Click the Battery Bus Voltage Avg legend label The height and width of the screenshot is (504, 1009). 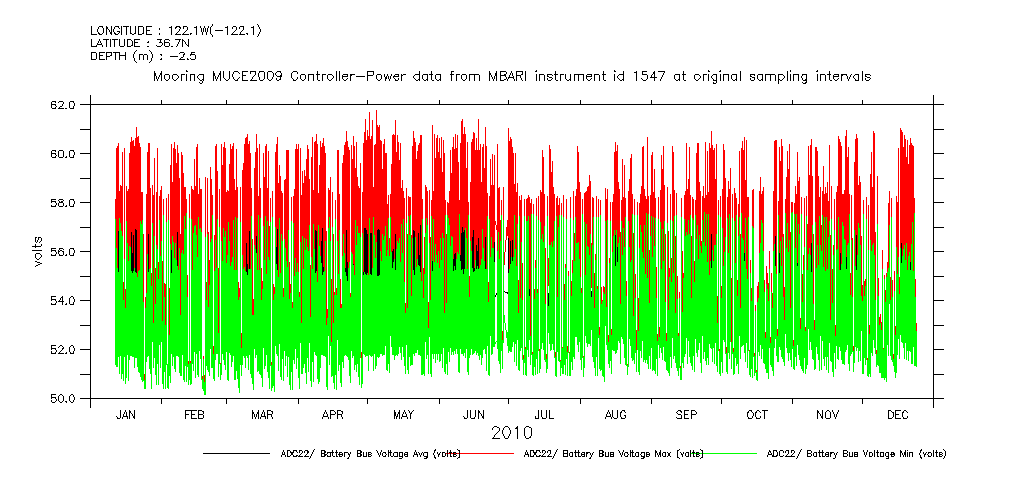[370, 454]
